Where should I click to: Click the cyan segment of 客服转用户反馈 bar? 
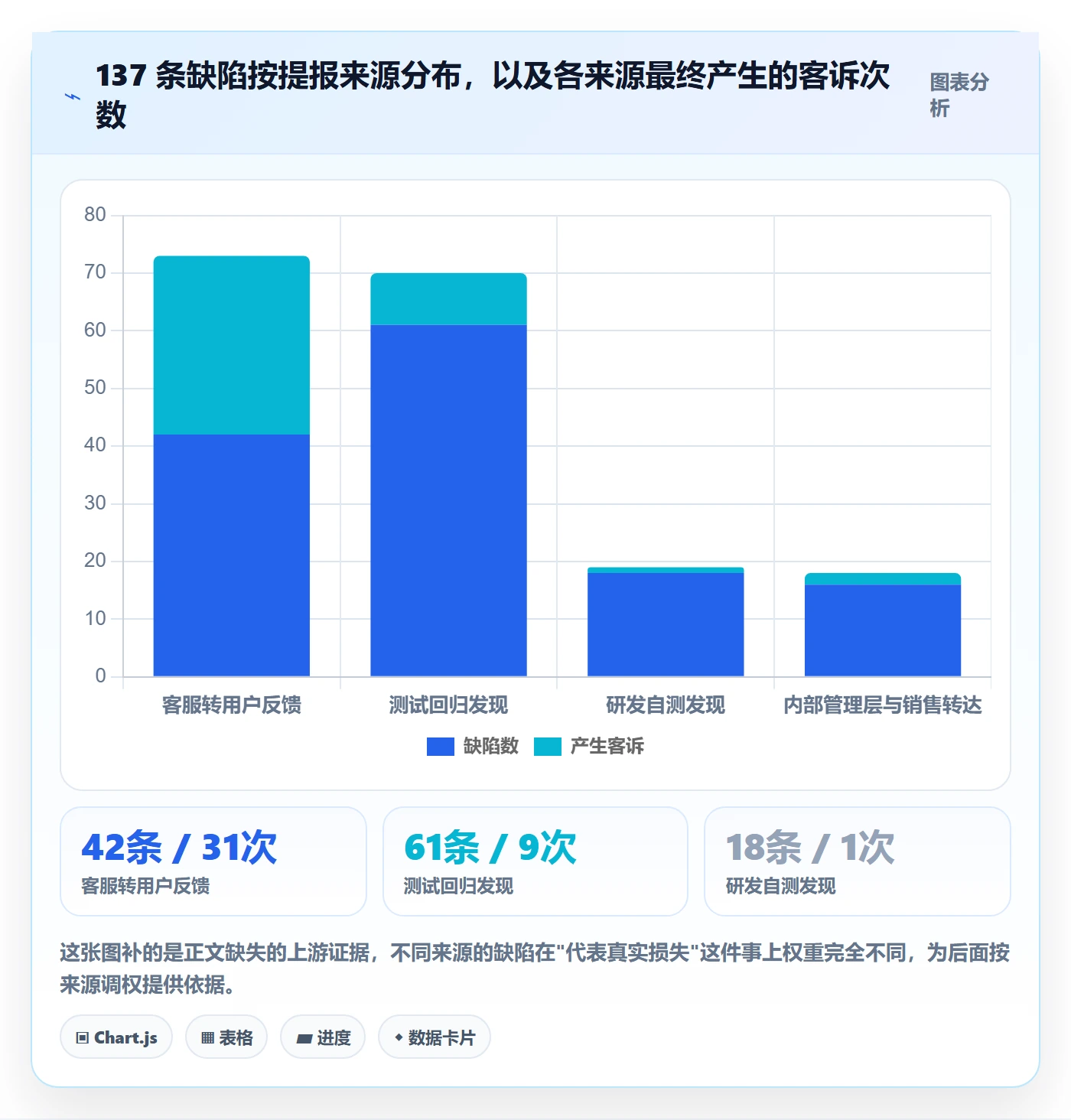coord(232,345)
